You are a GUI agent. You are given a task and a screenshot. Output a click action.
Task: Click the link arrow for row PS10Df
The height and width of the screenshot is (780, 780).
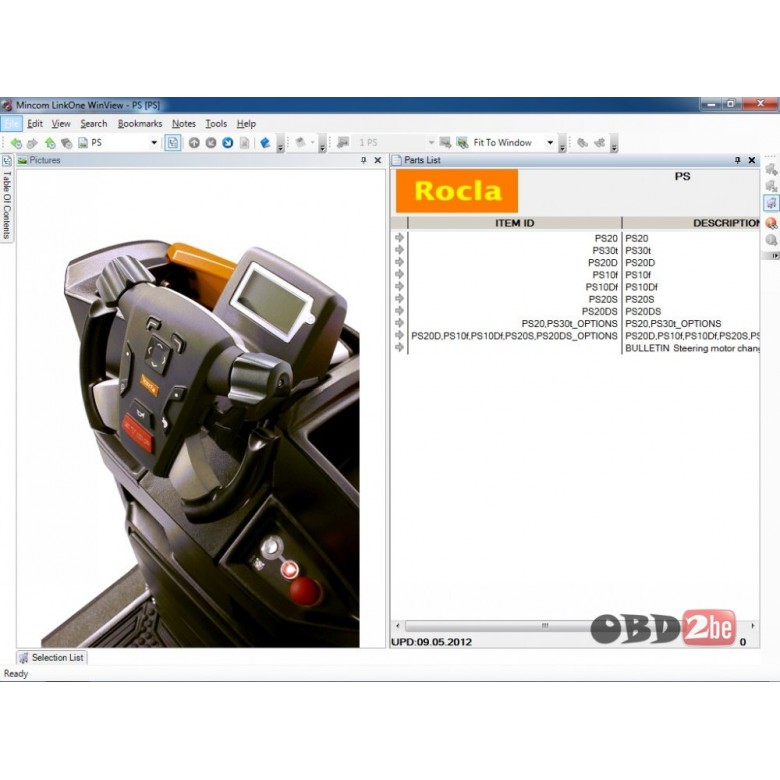[399, 287]
